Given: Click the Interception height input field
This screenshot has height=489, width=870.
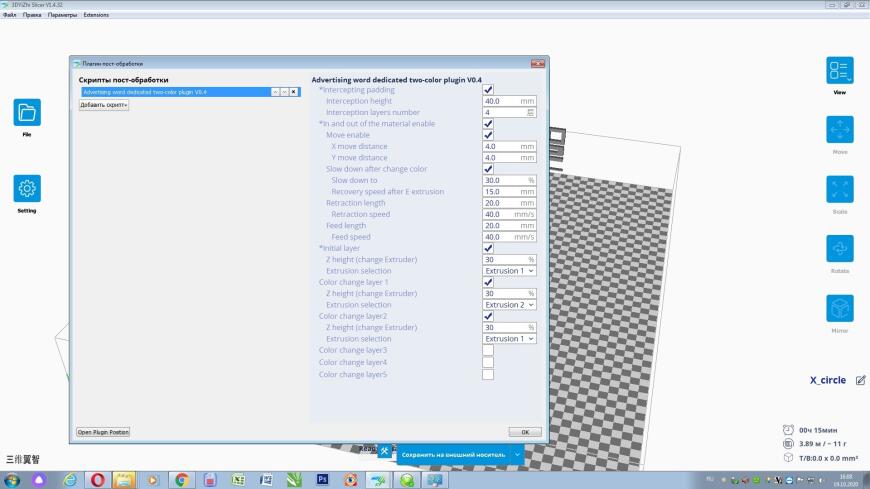Looking at the screenshot, I should tap(509, 101).
